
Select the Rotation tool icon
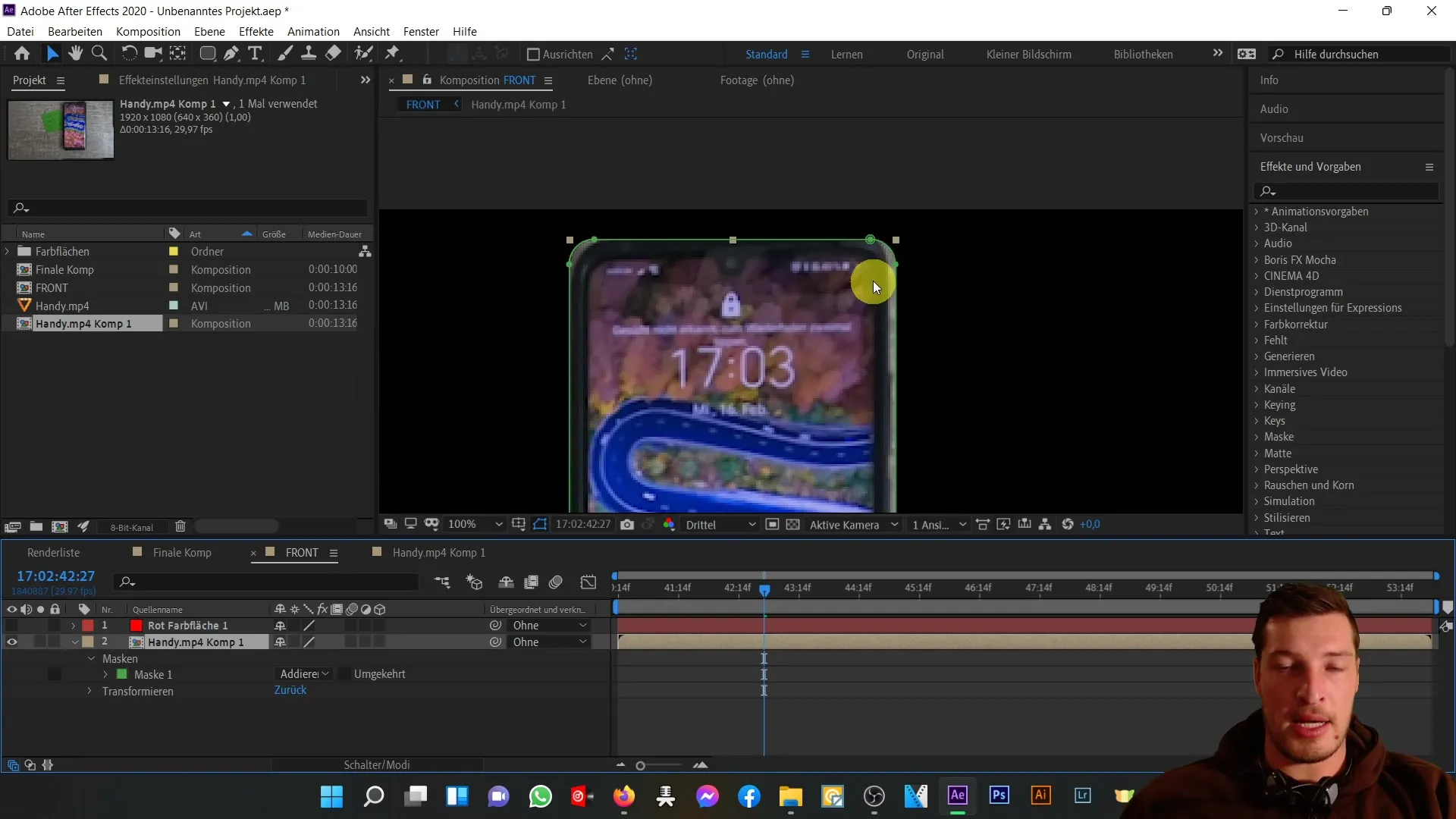click(x=129, y=54)
